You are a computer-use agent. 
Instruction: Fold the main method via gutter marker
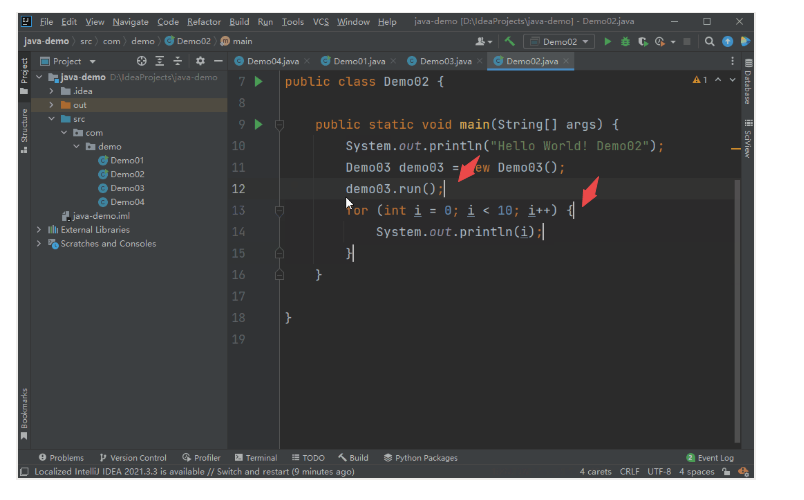coord(279,125)
